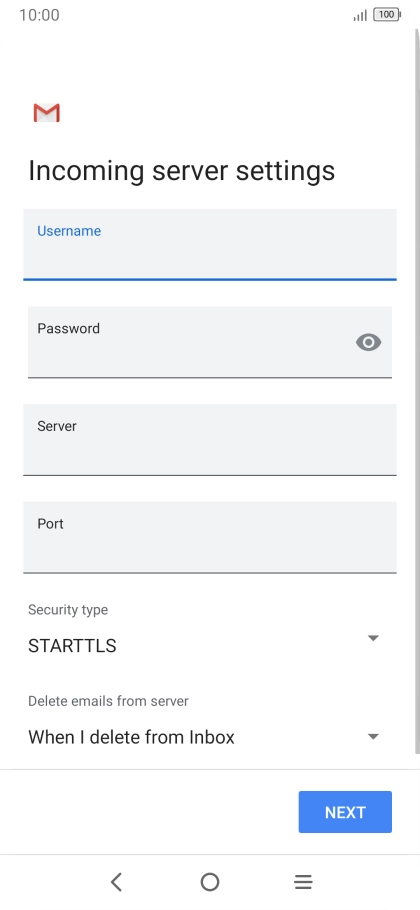Viewport: 420px width, 910px height.
Task: Tap the home circle navigation icon
Action: click(210, 882)
